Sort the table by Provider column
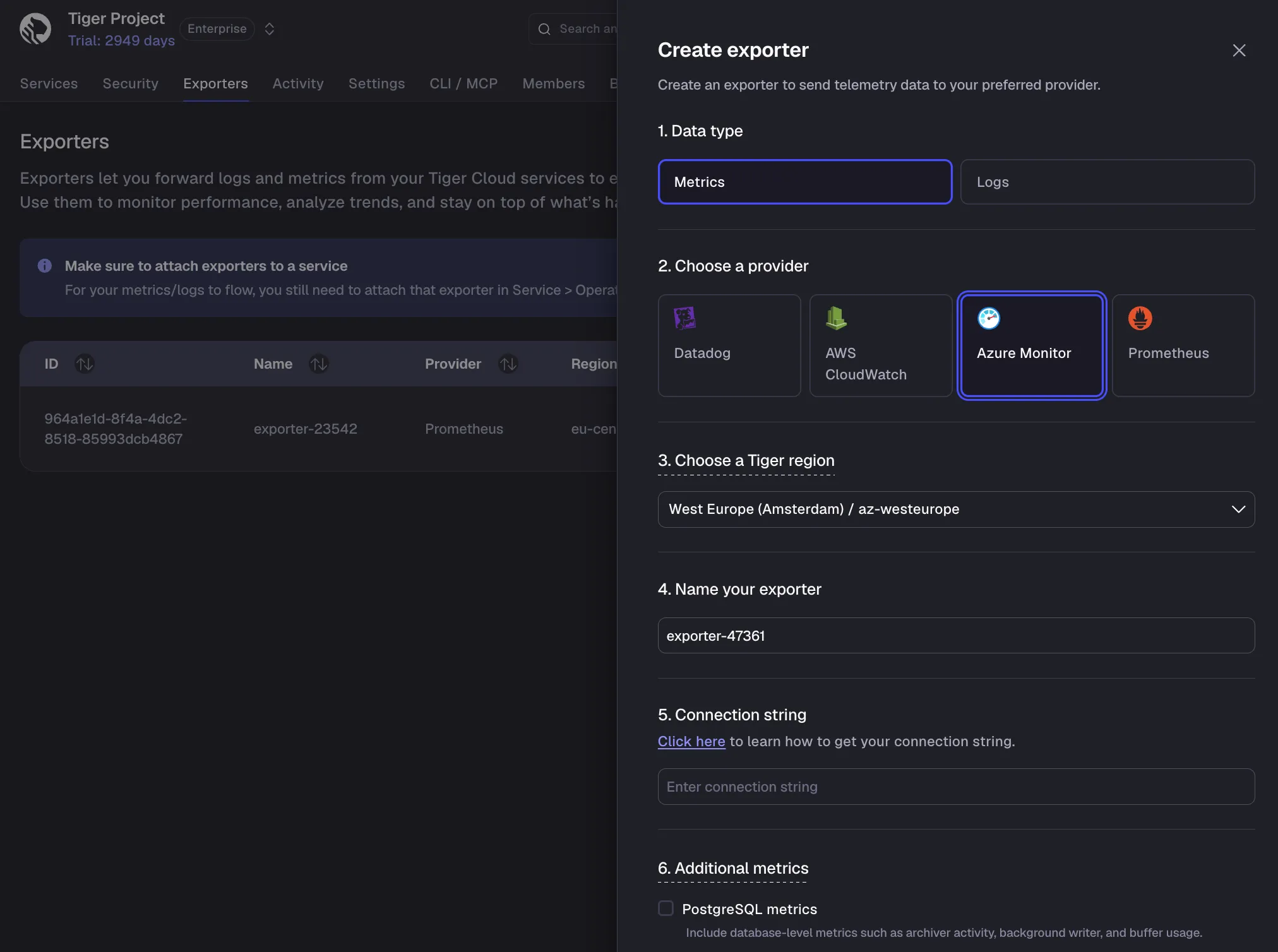1278x952 pixels. click(508, 364)
